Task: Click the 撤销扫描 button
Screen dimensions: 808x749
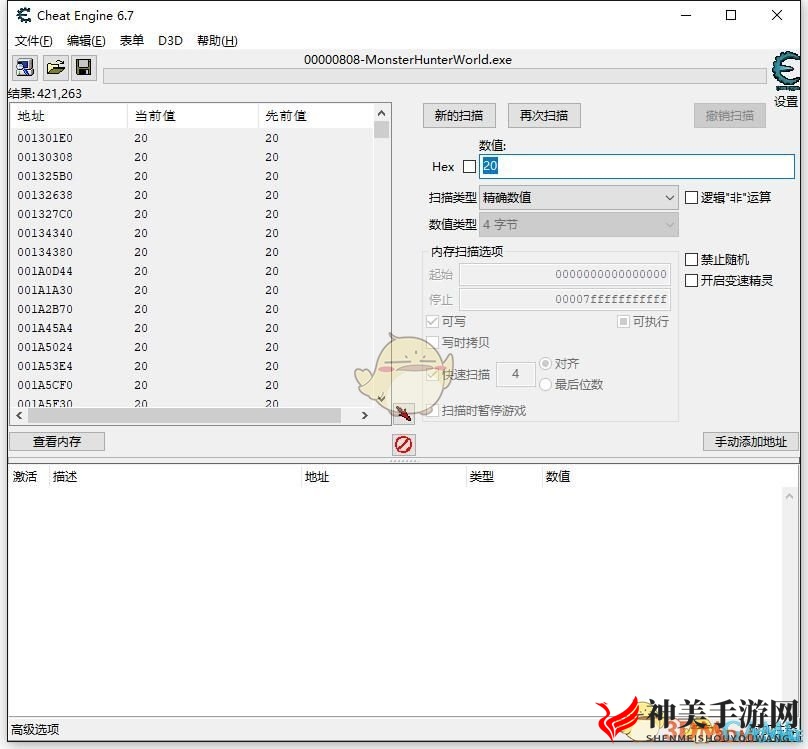Action: (x=729, y=115)
